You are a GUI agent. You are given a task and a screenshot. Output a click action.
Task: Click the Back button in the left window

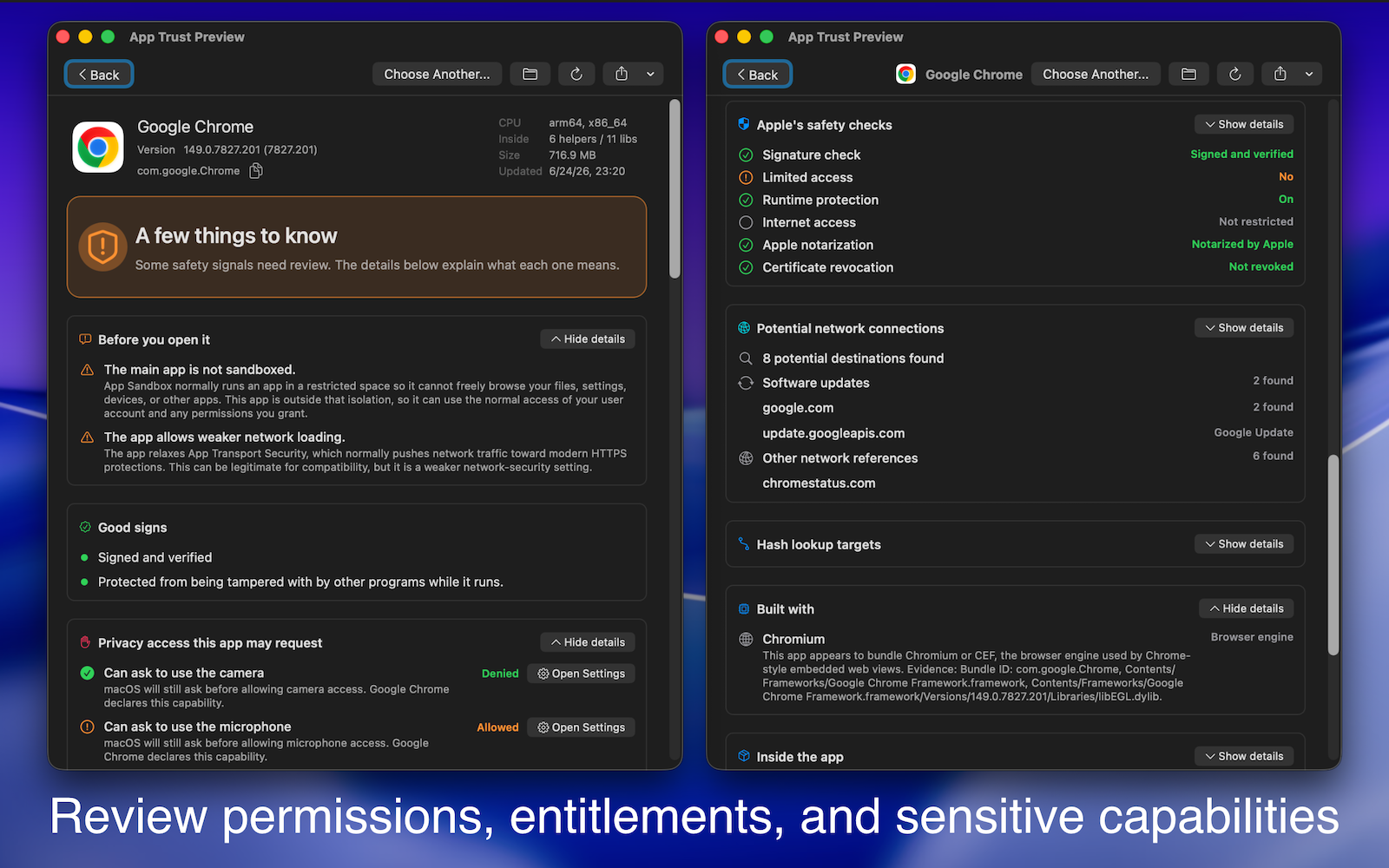(x=99, y=75)
